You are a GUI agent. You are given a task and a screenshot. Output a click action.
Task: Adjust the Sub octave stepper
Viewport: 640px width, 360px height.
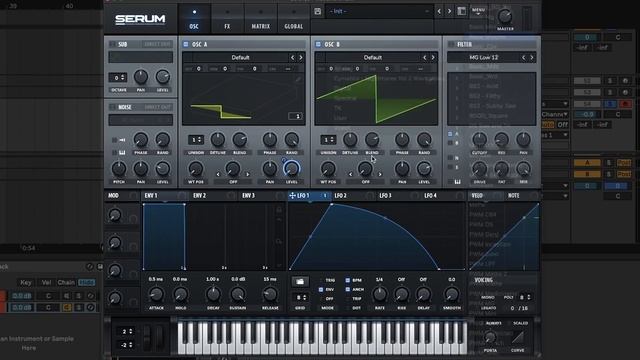tap(118, 77)
